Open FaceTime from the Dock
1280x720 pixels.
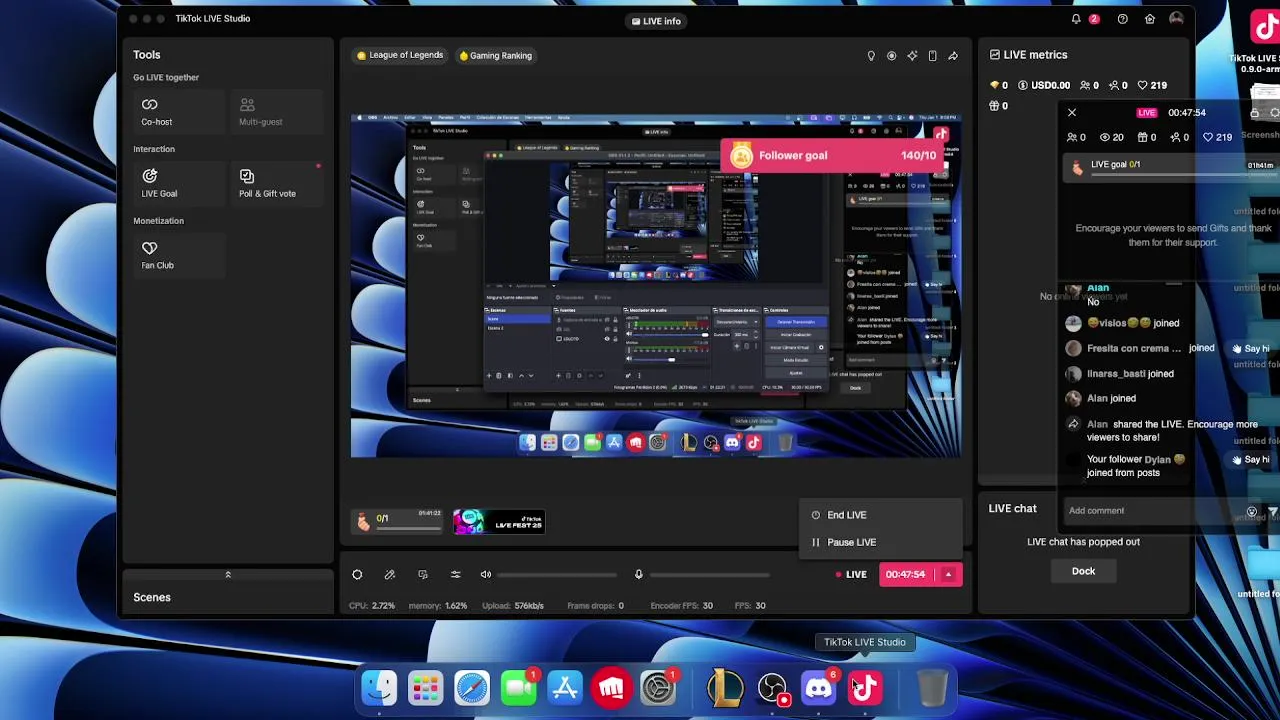tap(519, 687)
